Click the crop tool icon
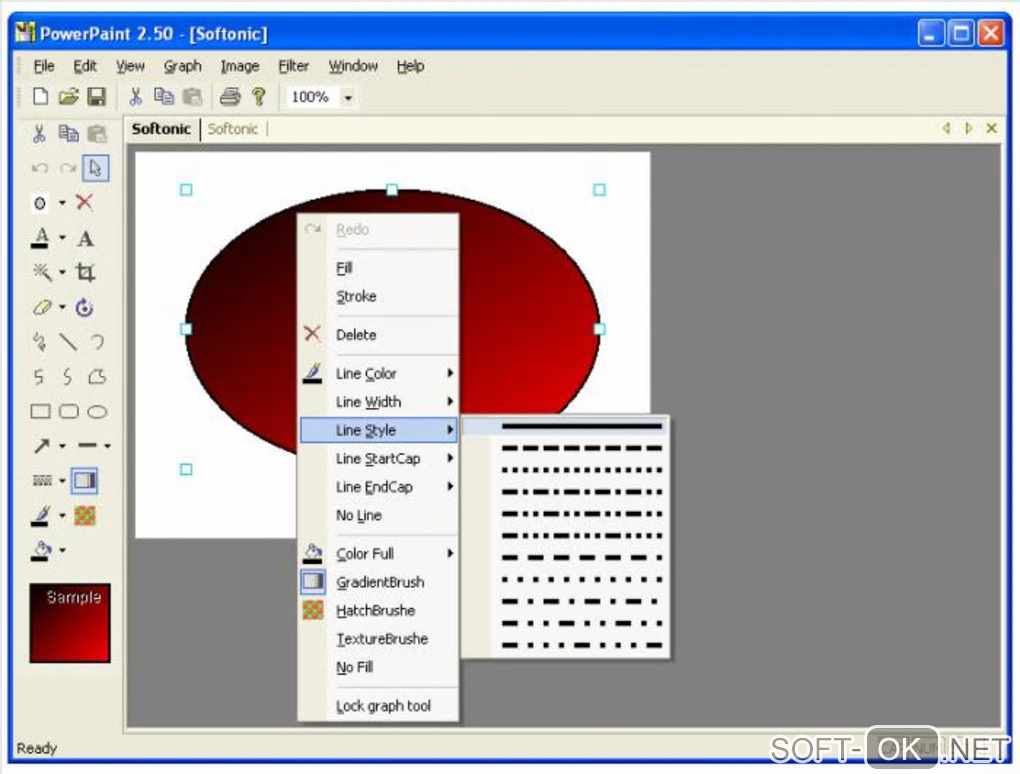This screenshot has height=774, width=1020. point(85,272)
